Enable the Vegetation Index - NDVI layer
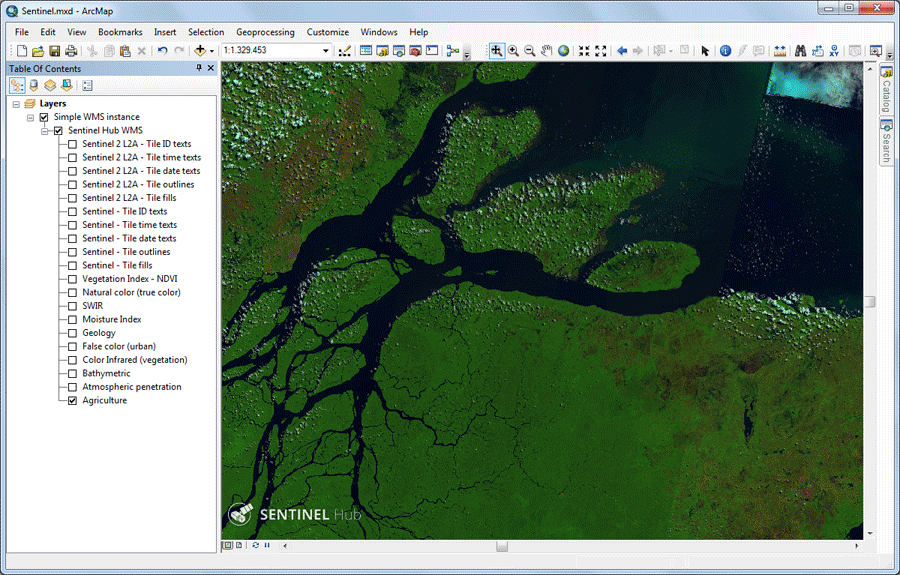 pos(72,279)
